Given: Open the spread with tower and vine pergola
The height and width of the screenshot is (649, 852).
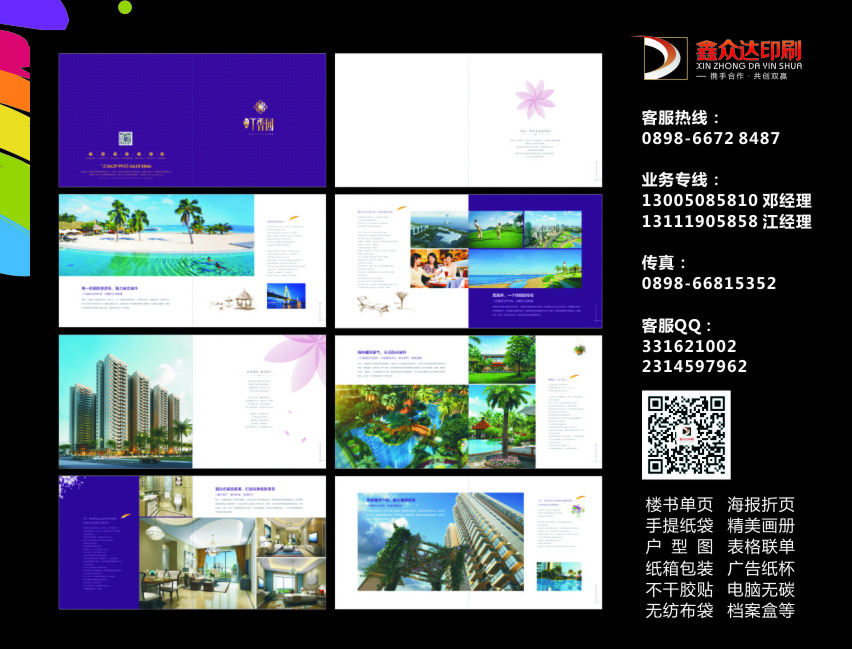Looking at the screenshot, I should [x=468, y=542].
